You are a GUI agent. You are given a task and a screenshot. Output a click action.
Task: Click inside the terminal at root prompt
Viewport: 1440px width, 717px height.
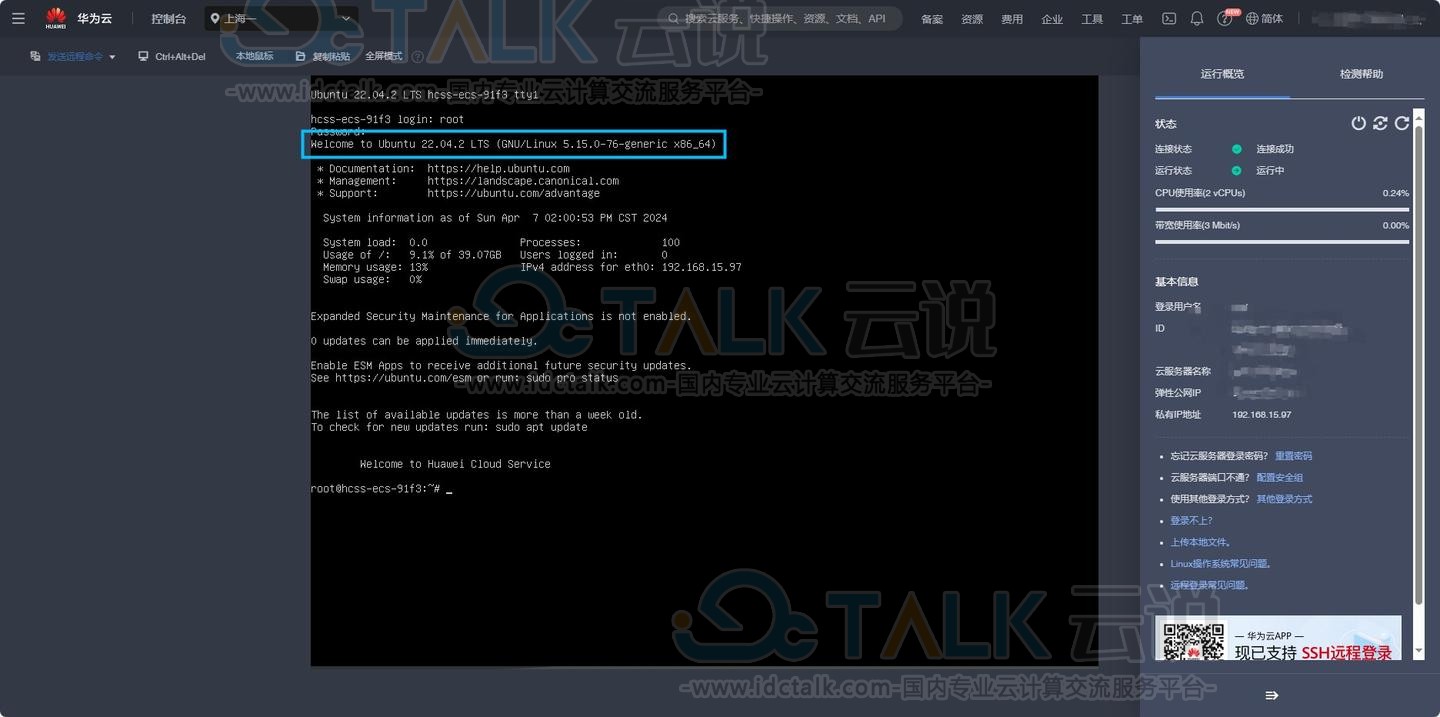pos(449,489)
